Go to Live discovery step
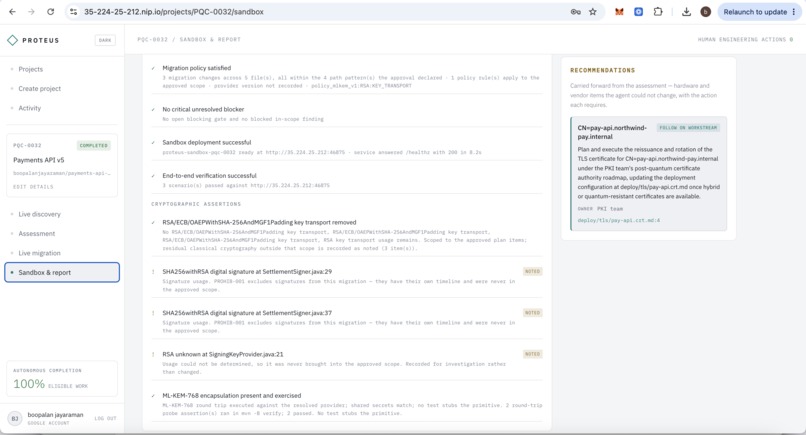This screenshot has height=435, width=806. point(40,214)
